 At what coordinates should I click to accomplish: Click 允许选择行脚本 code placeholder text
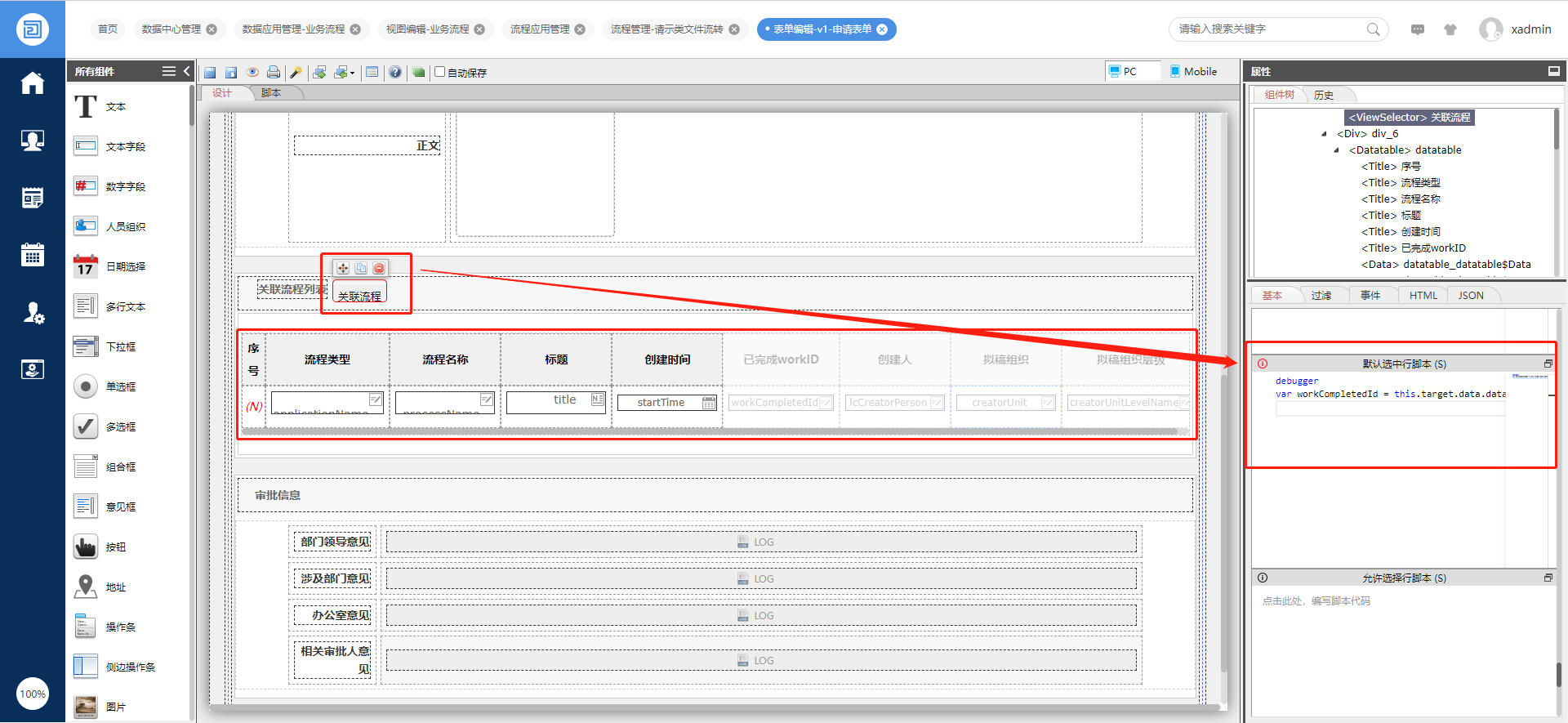[x=1316, y=601]
